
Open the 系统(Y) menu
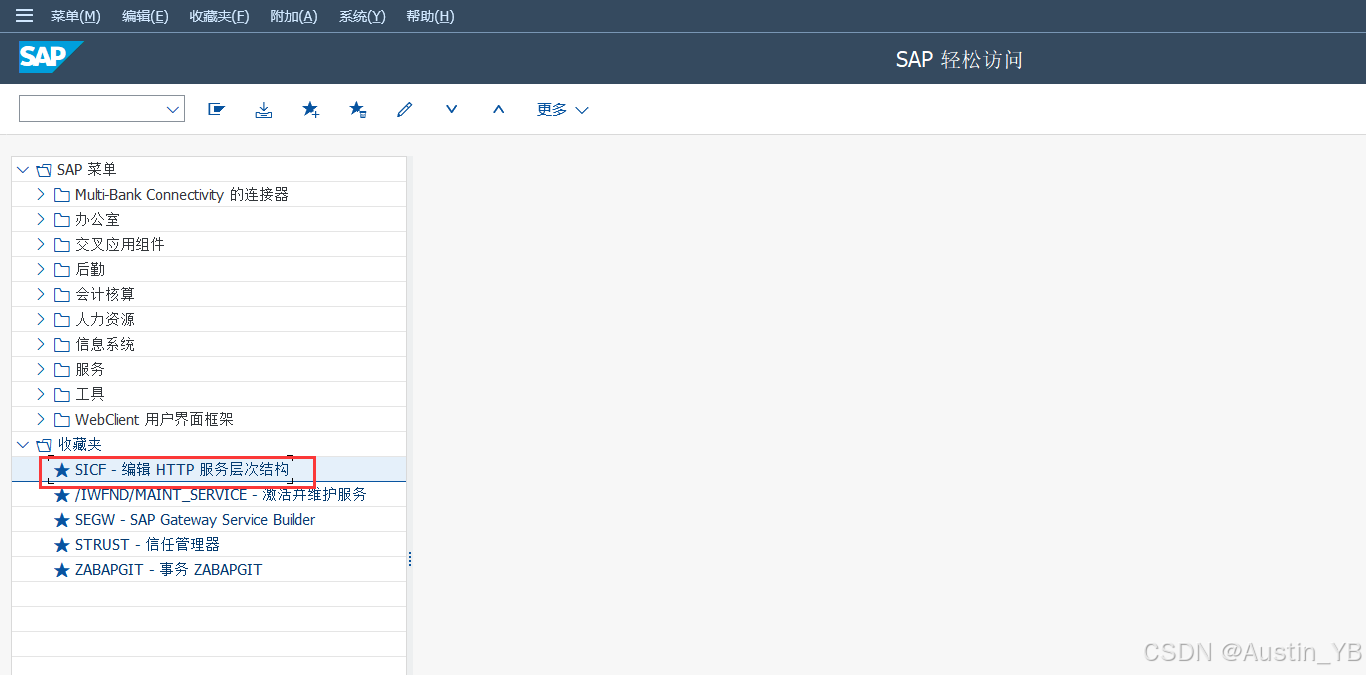(x=361, y=16)
